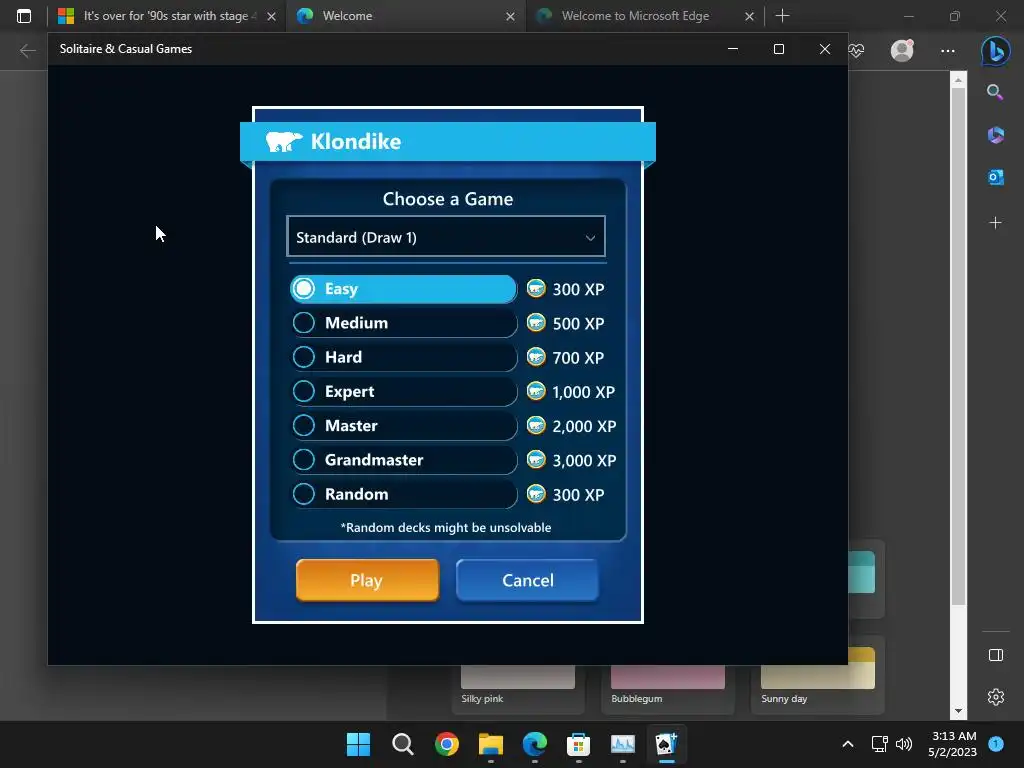
Task: Pick the Master difficulty option
Action: coord(403,426)
